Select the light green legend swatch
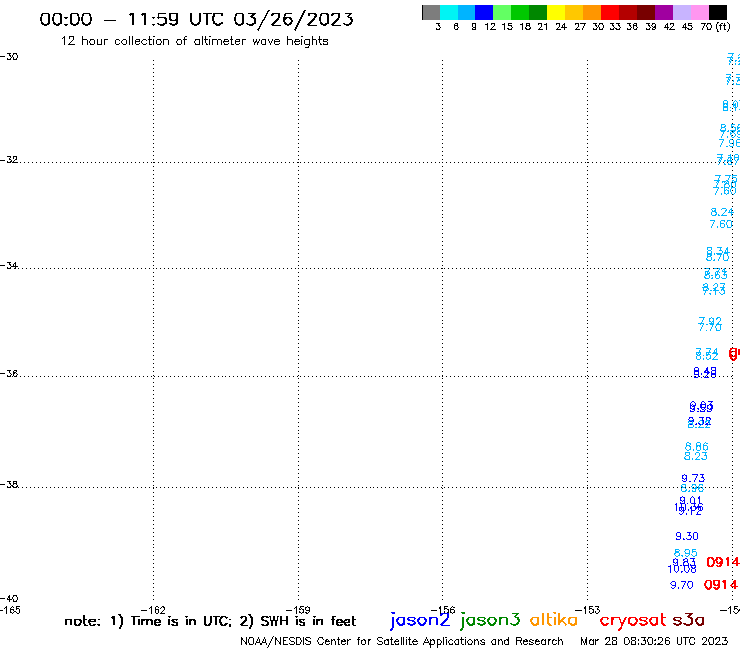This screenshot has height=650, width=740. (502, 12)
